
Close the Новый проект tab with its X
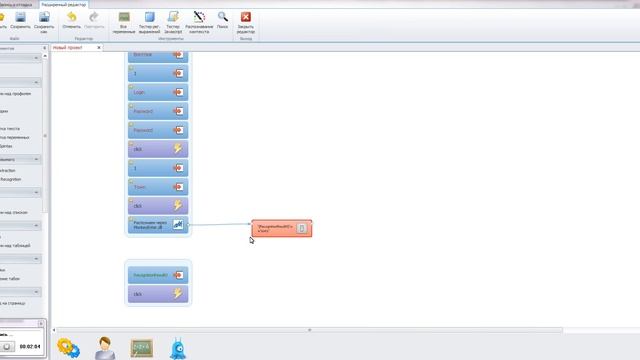coord(99,48)
